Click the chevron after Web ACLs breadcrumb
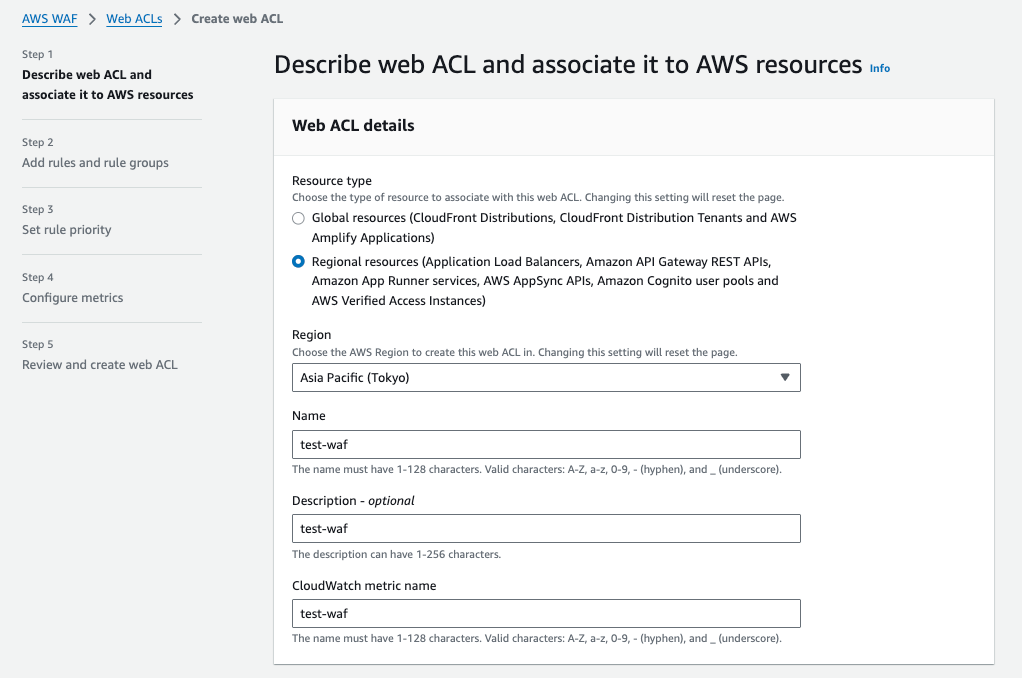This screenshot has height=678, width=1022. (177, 19)
